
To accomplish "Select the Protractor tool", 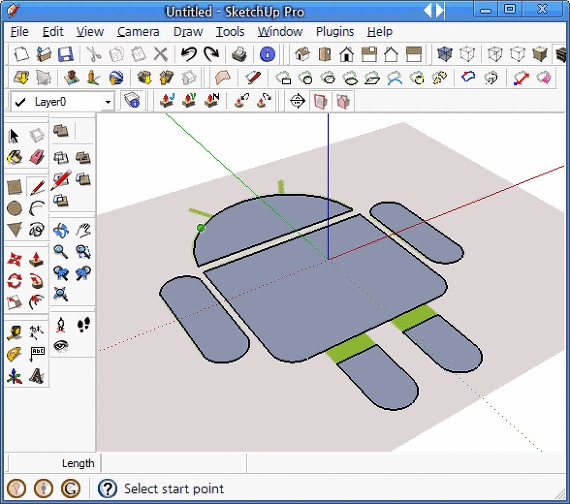I will click(15, 354).
